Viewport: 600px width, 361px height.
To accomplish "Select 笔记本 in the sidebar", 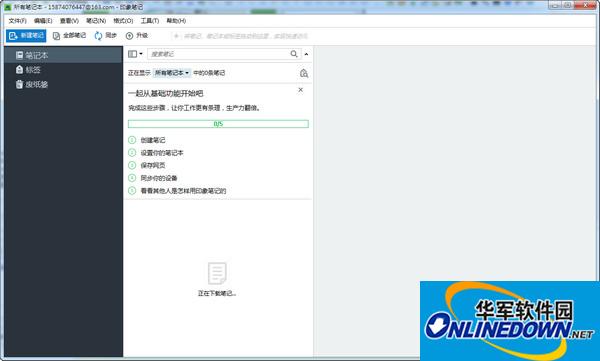I will point(64,56).
